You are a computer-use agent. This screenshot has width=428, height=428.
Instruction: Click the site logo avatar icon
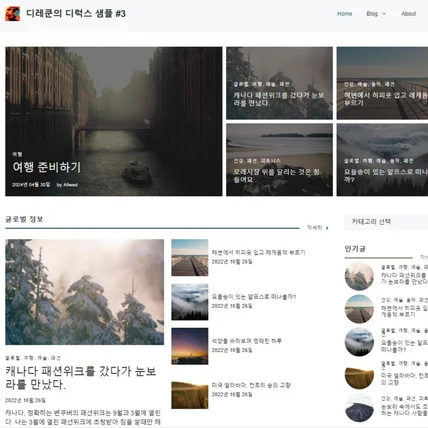pyautogui.click(x=12, y=14)
